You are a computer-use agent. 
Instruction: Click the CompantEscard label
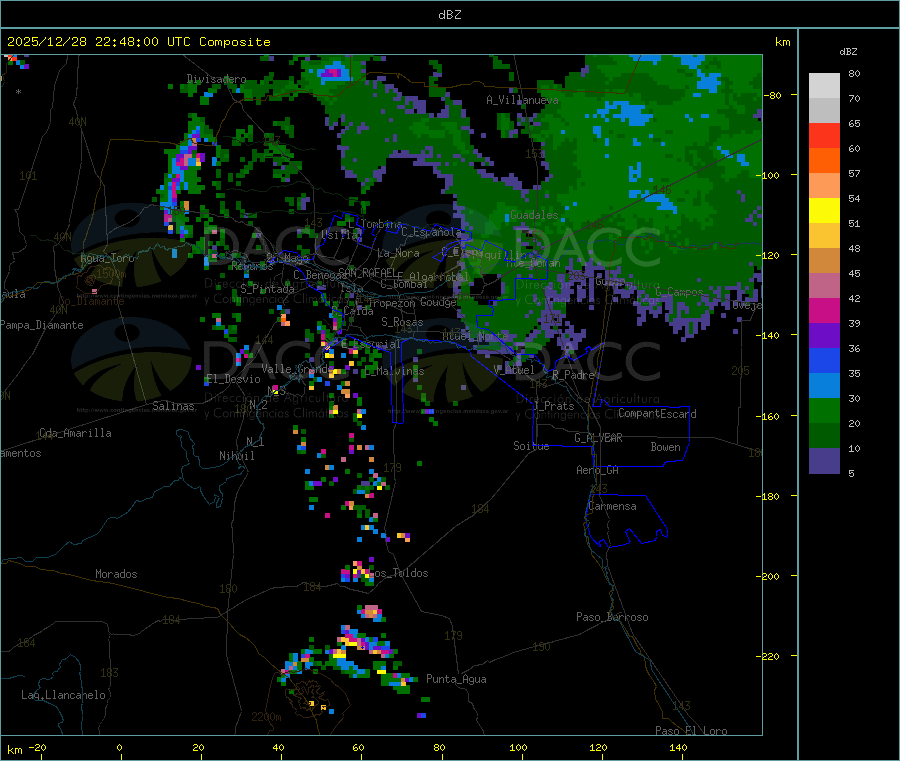657,414
